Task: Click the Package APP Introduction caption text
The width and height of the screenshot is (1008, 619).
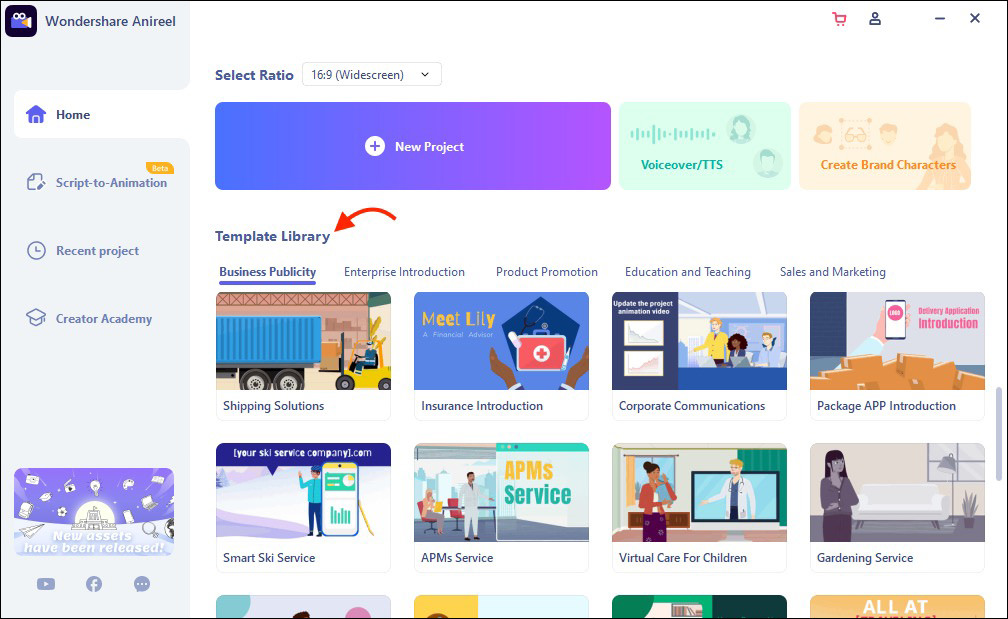Action: pos(886,406)
